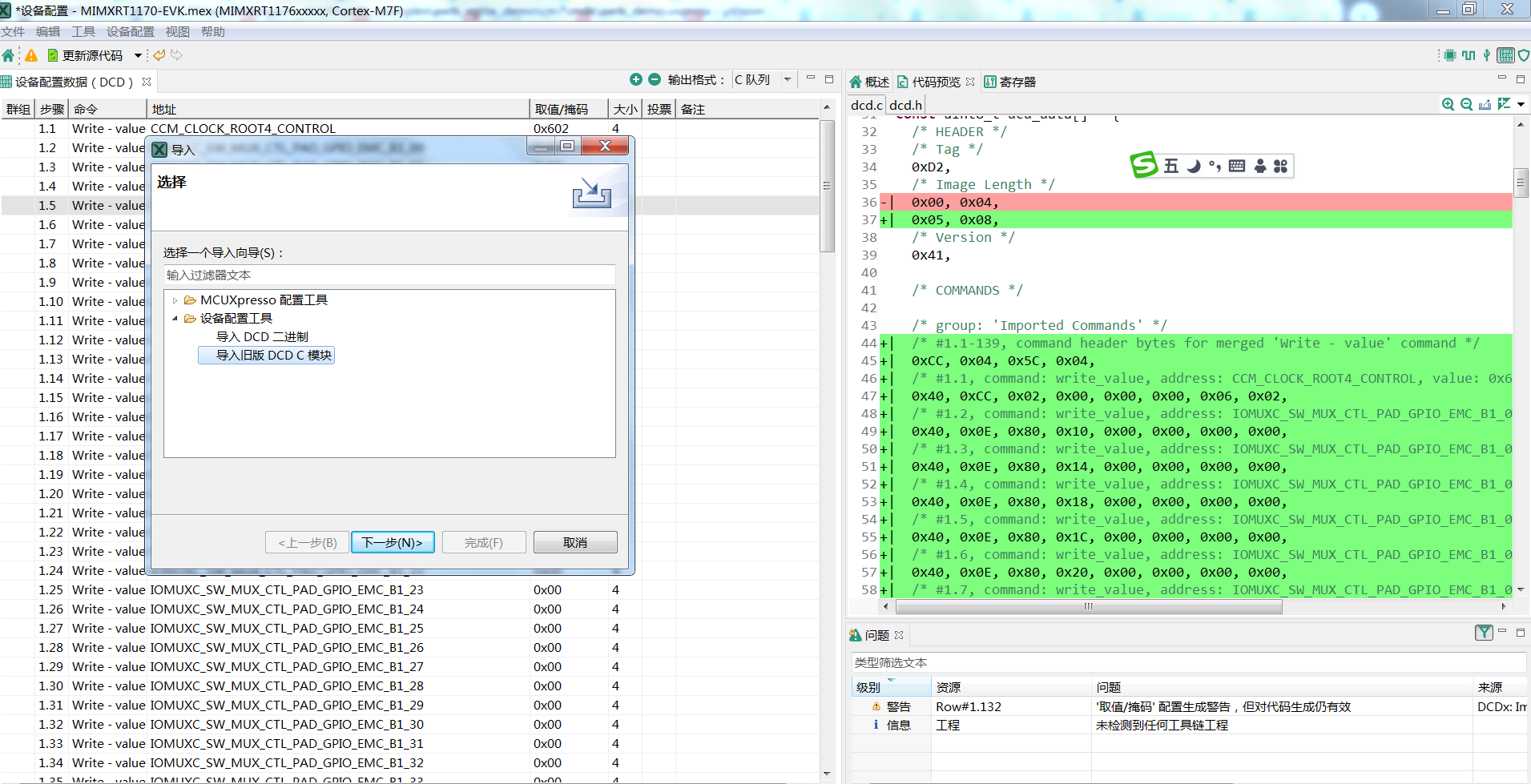Select the dcd.h file tab
1531x784 pixels.
point(905,105)
